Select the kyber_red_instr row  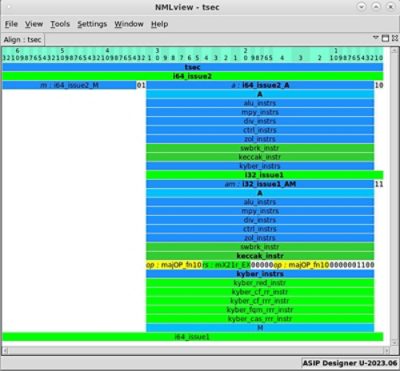pyautogui.click(x=260, y=283)
